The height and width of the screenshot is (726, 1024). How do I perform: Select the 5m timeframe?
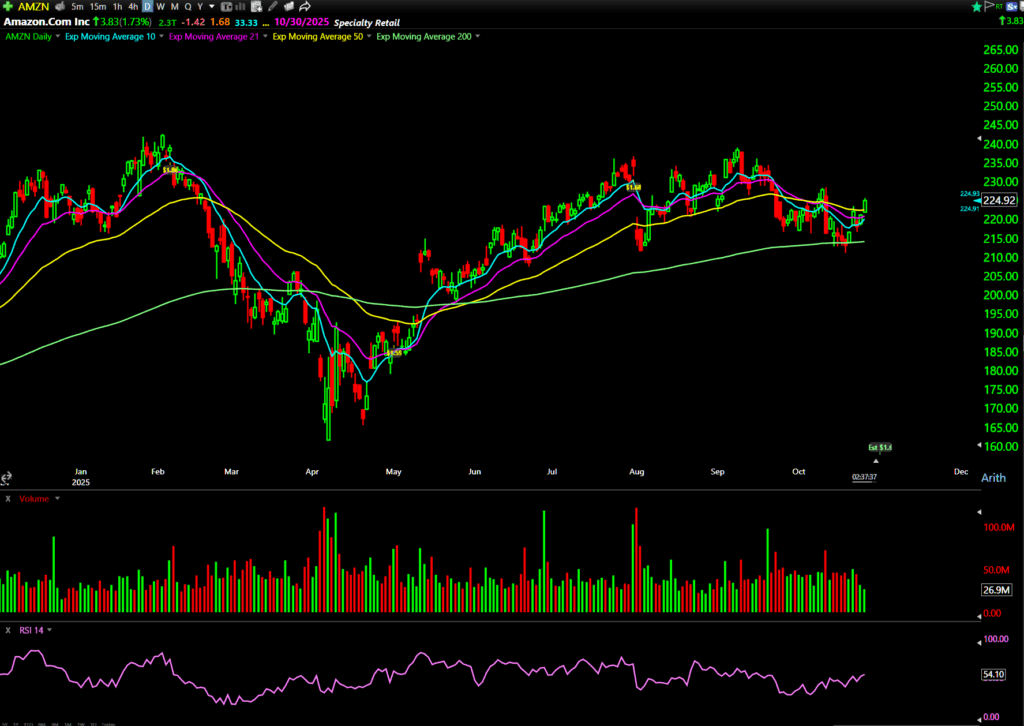pos(77,6)
